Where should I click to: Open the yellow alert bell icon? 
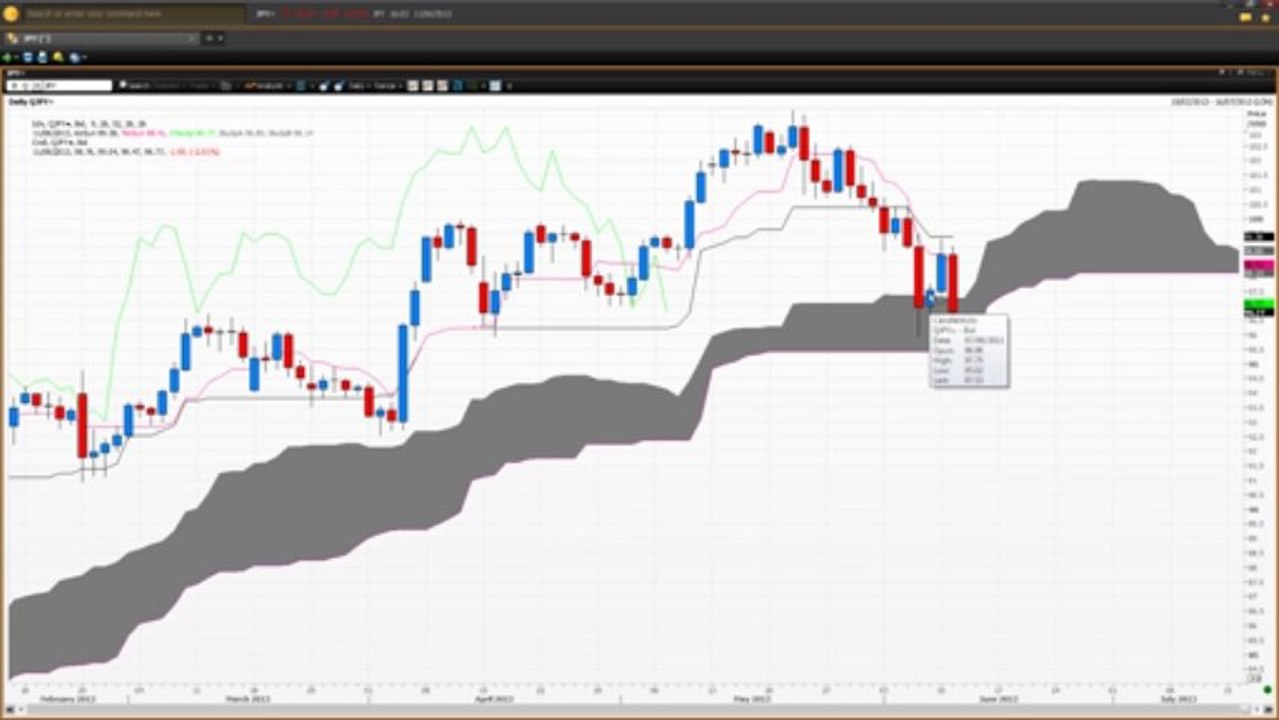click(x=58, y=57)
